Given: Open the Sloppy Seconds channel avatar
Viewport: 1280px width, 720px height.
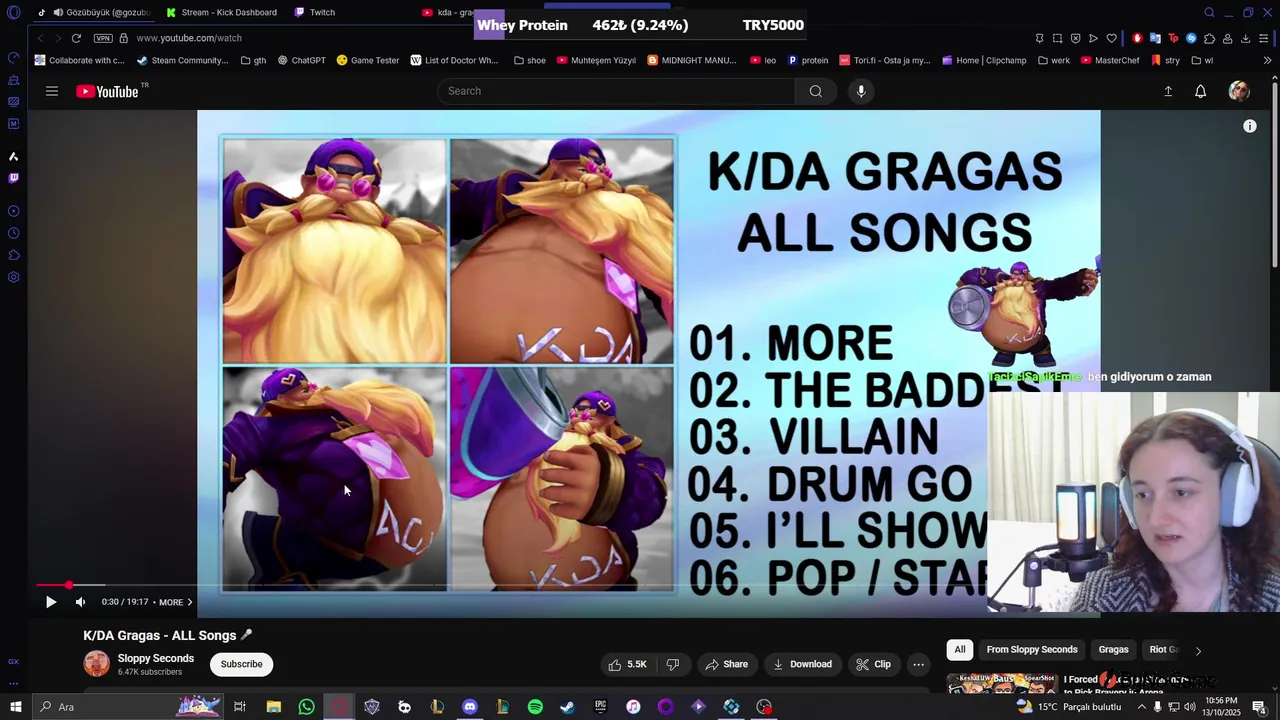Looking at the screenshot, I should coord(97,664).
